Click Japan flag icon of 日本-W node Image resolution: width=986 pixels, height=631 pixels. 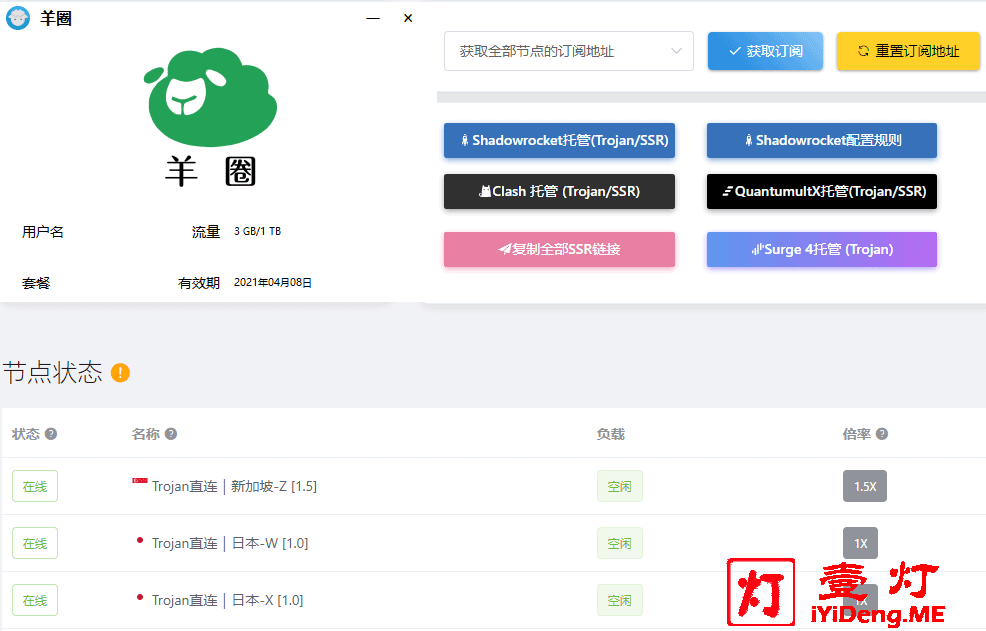140,540
